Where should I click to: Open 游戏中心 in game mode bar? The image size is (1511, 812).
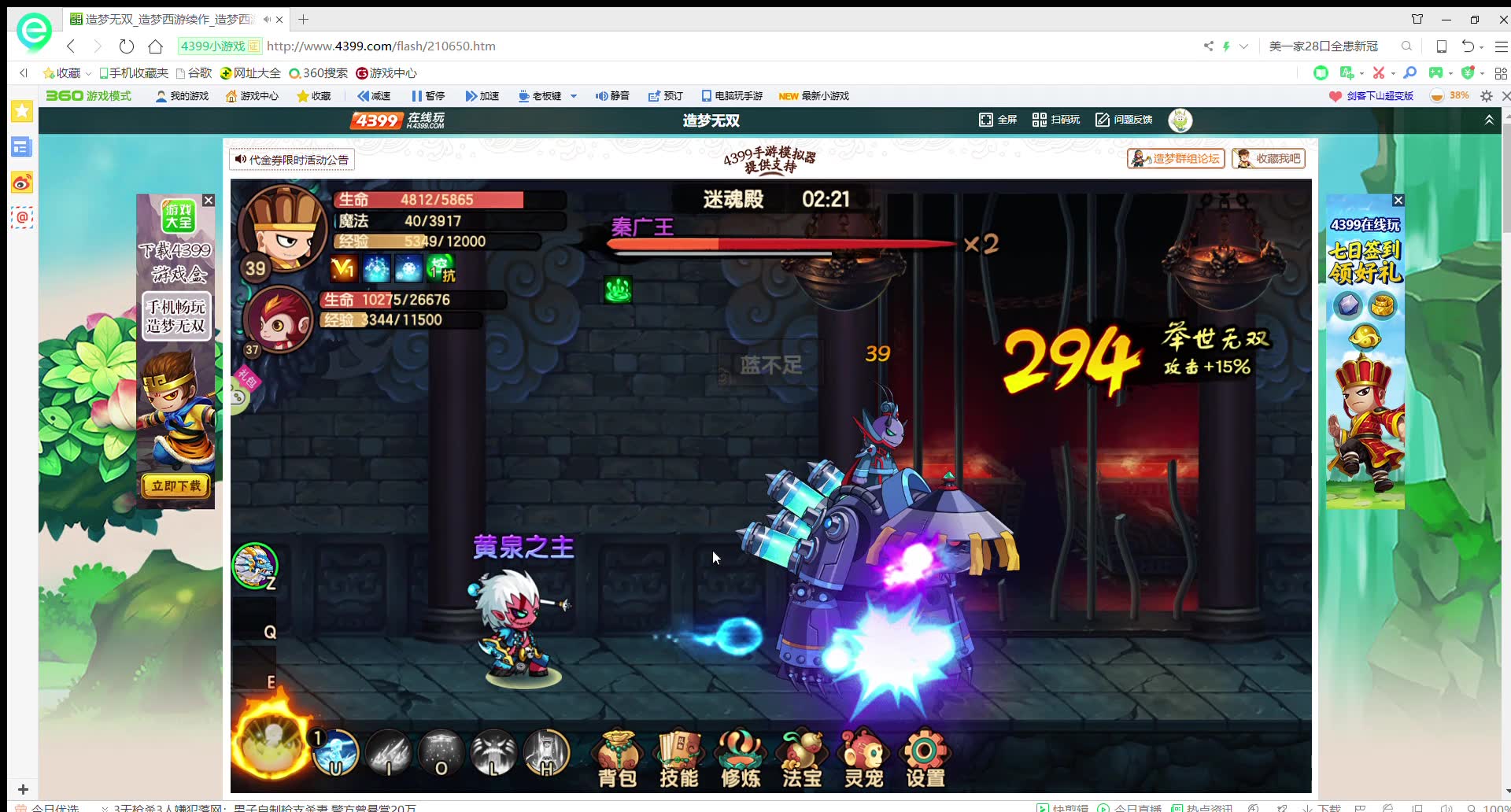pyautogui.click(x=252, y=96)
